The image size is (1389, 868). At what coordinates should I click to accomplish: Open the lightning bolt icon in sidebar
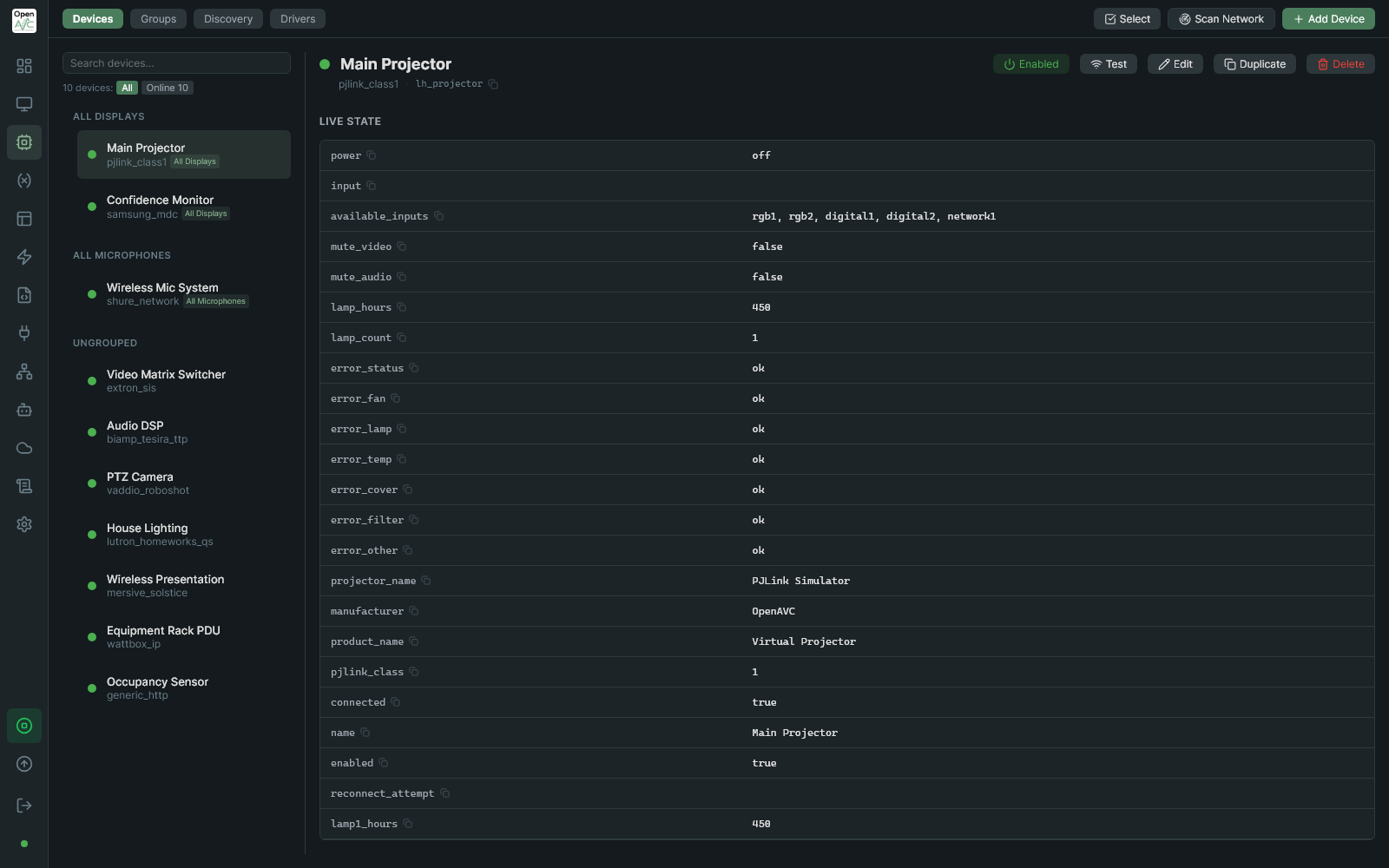click(24, 257)
